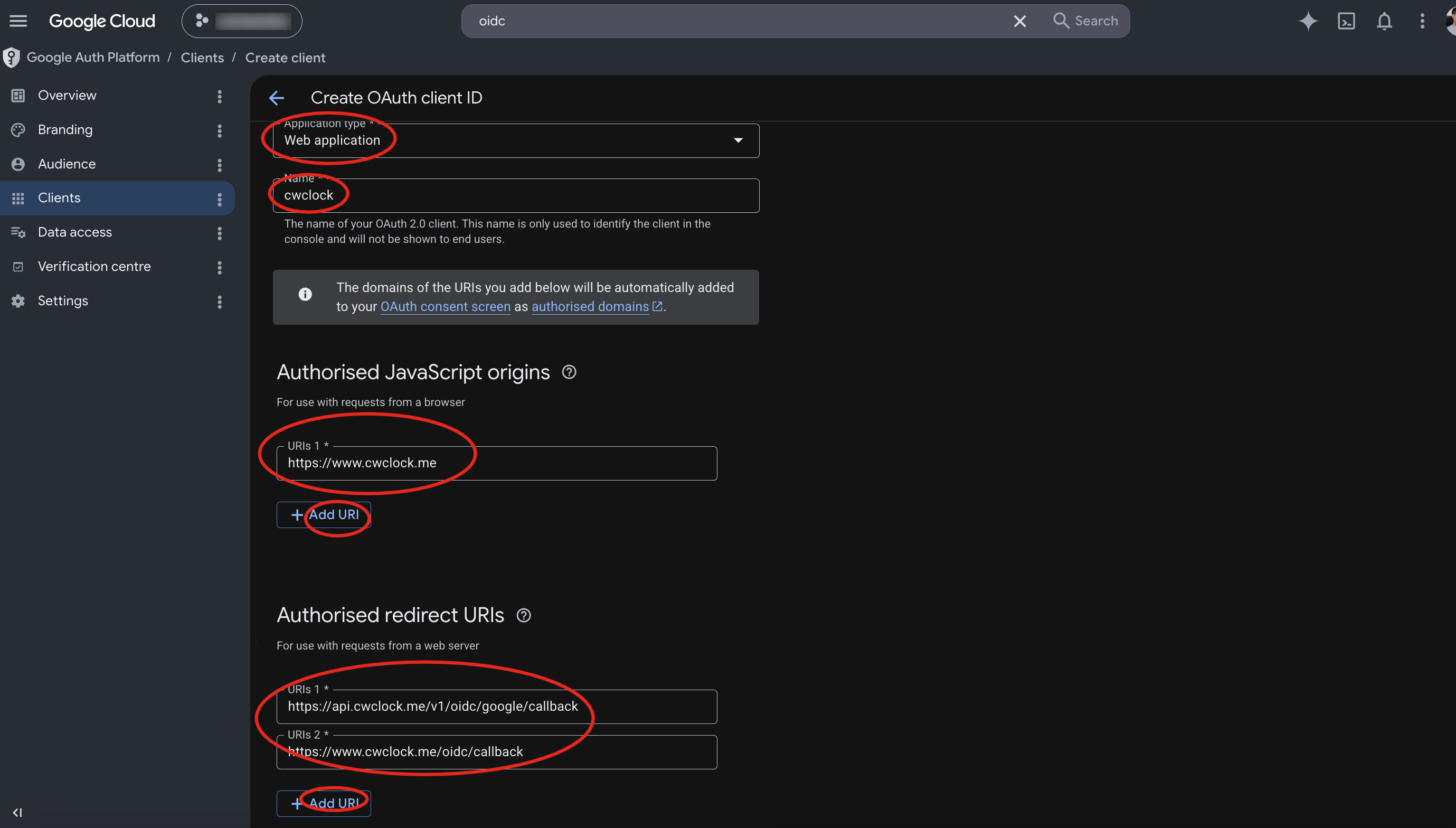1456x828 pixels.
Task: Open Settings in sidebar
Action: point(62,301)
